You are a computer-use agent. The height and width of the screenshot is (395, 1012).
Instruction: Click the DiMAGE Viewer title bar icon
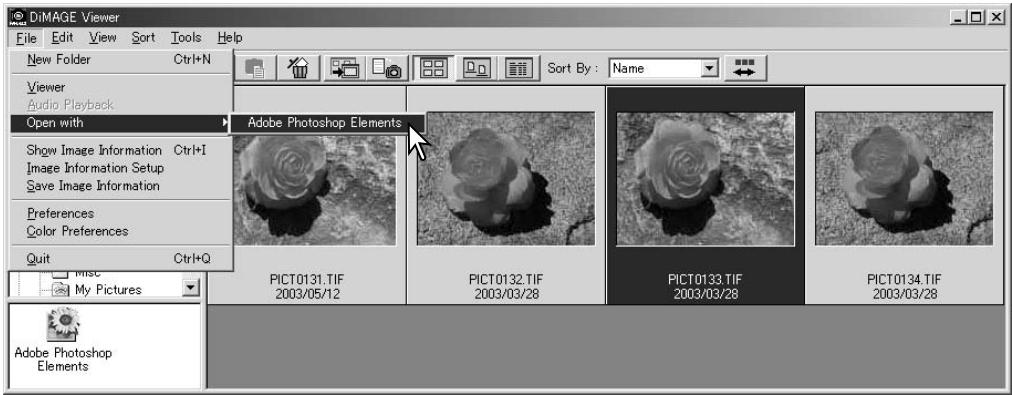click(17, 17)
